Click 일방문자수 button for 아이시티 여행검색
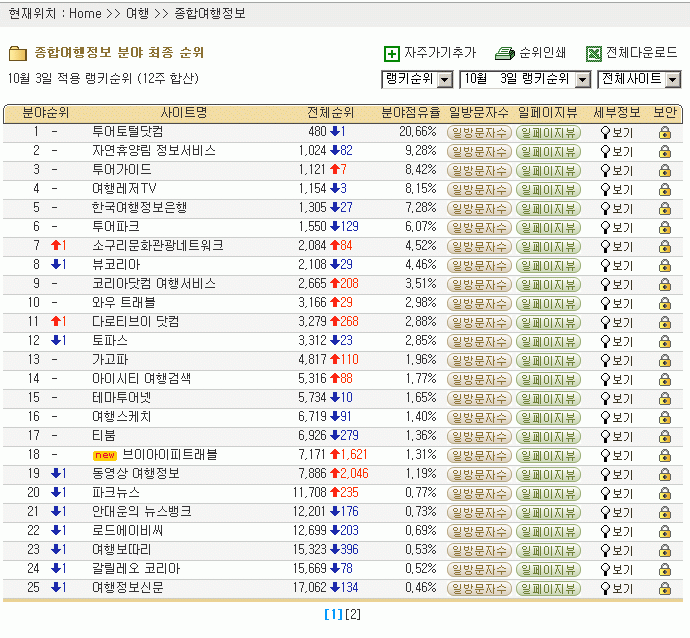Screen dimensions: 690x638 (479, 379)
